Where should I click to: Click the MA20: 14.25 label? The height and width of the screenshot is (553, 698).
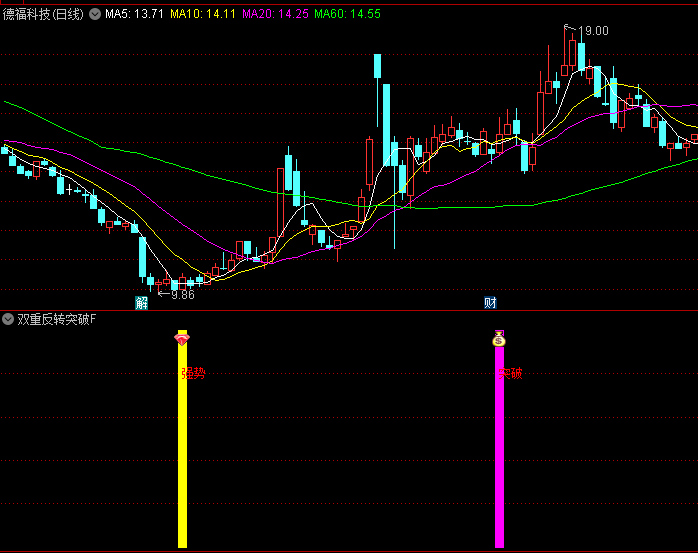[275, 14]
